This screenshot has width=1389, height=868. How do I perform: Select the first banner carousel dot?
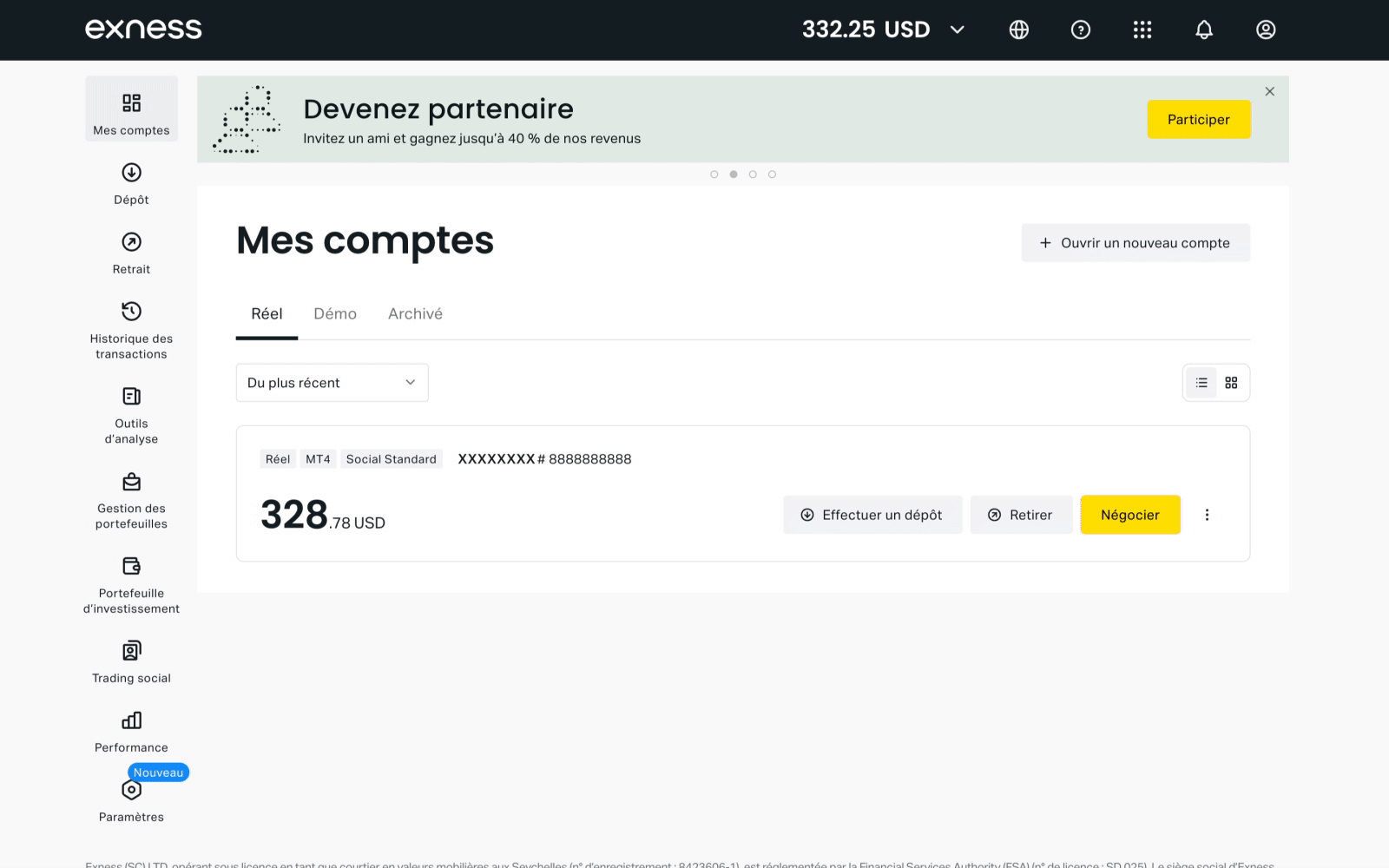pyautogui.click(x=714, y=174)
